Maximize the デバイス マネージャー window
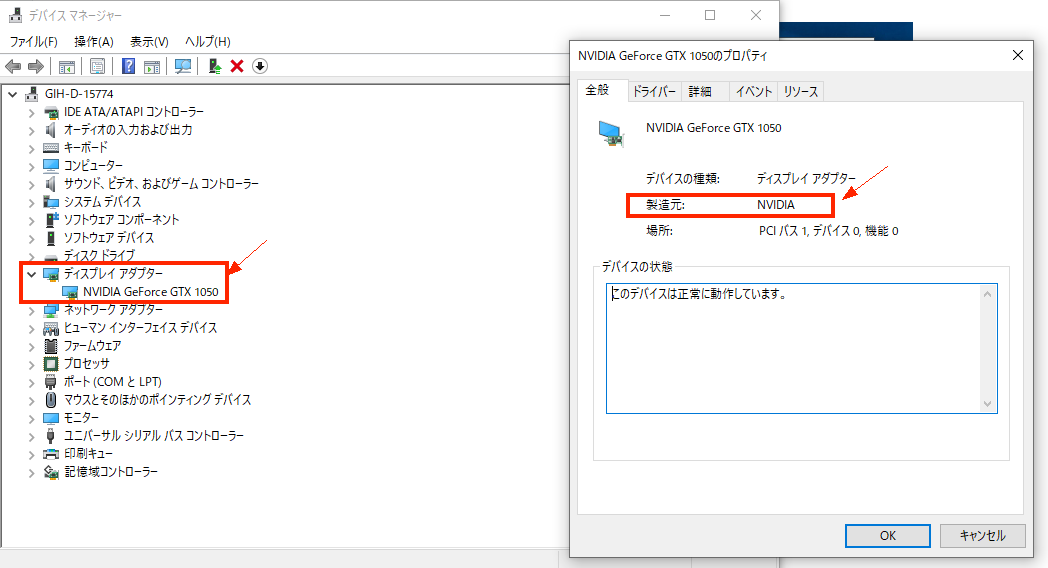 (710, 15)
